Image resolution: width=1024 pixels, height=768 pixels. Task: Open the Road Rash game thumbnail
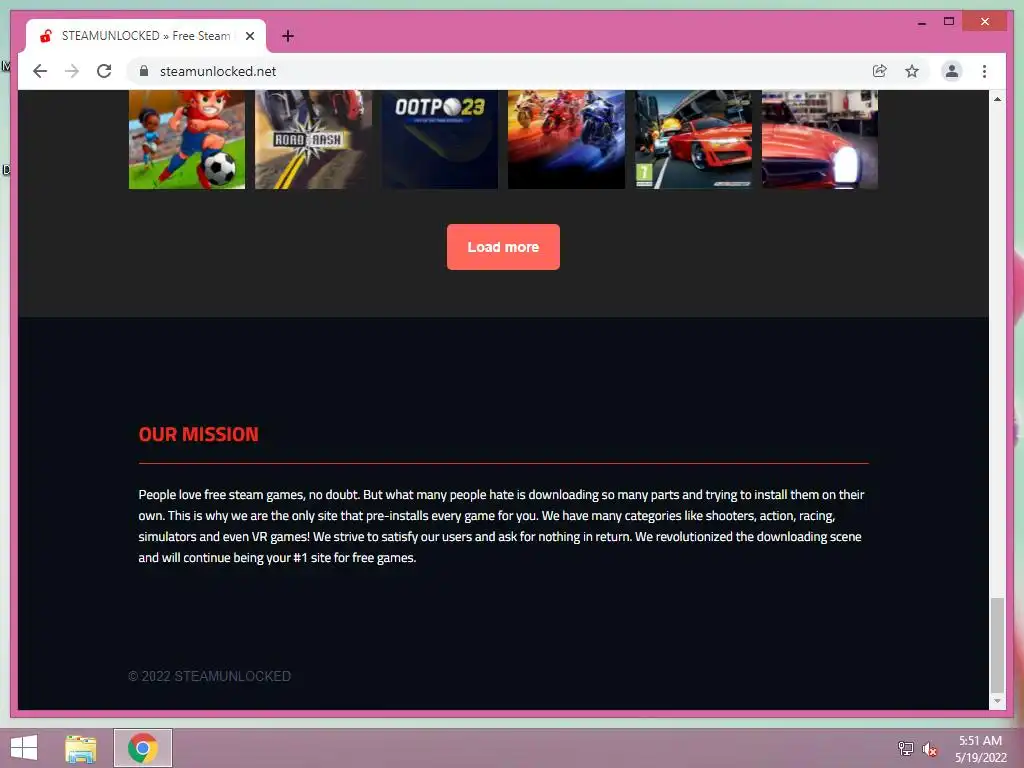pyautogui.click(x=313, y=140)
